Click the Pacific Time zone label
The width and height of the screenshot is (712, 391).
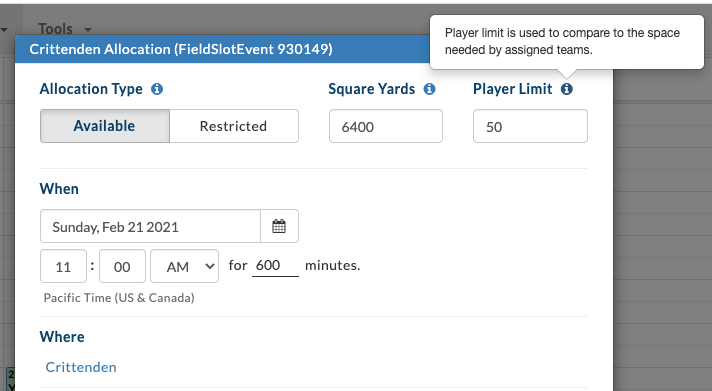point(119,298)
